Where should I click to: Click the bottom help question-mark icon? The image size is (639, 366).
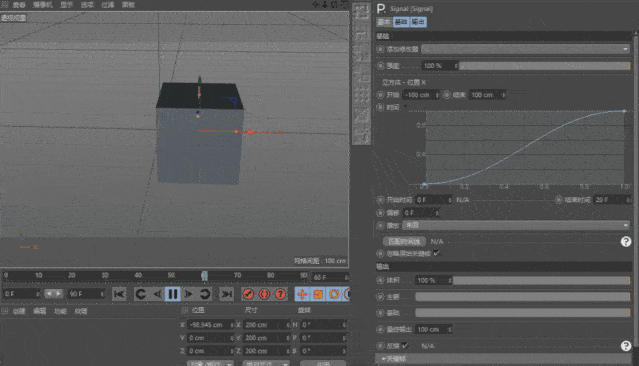(626, 346)
